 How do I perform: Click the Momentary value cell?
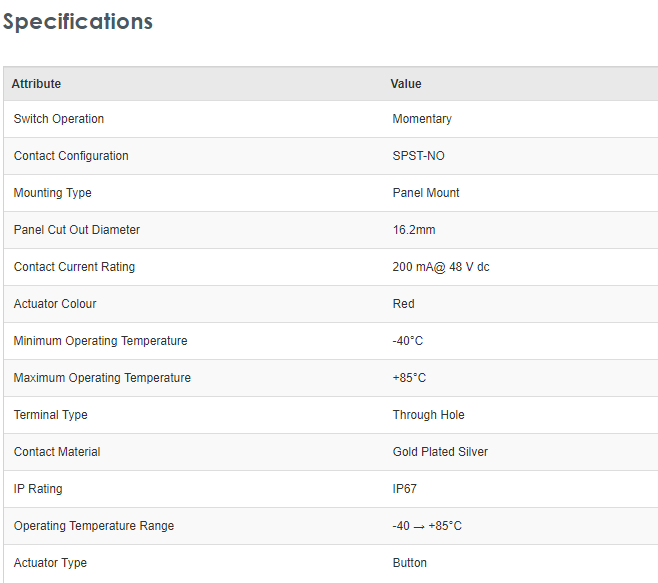click(x=422, y=119)
